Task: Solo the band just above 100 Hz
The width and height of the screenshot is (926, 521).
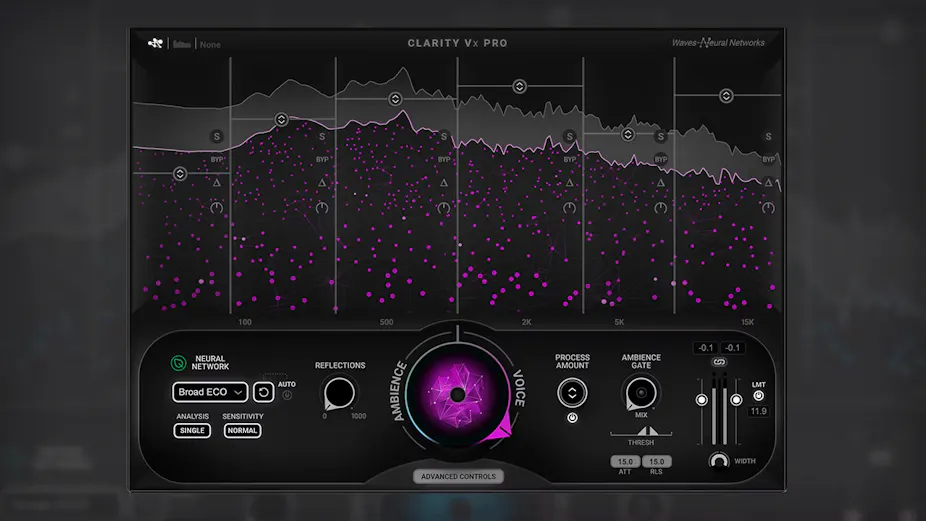Action: 322,136
